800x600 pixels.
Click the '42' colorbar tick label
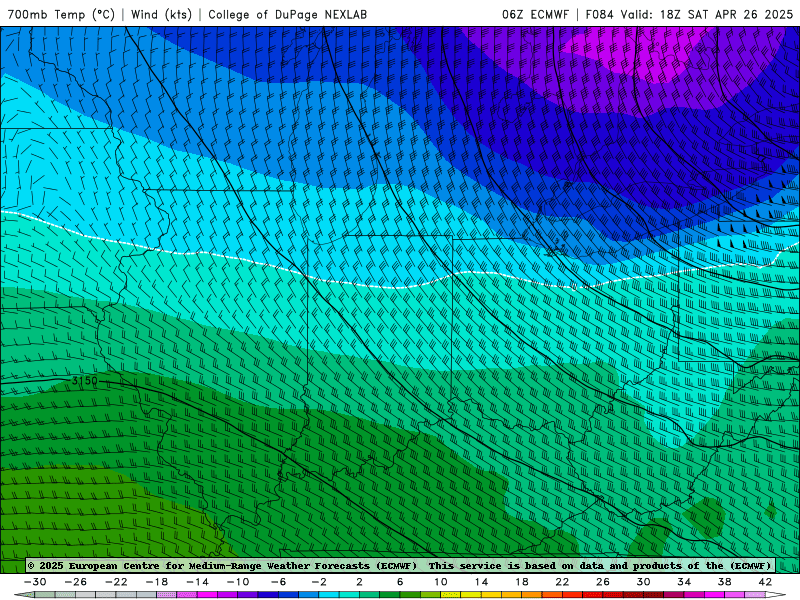pos(765,582)
